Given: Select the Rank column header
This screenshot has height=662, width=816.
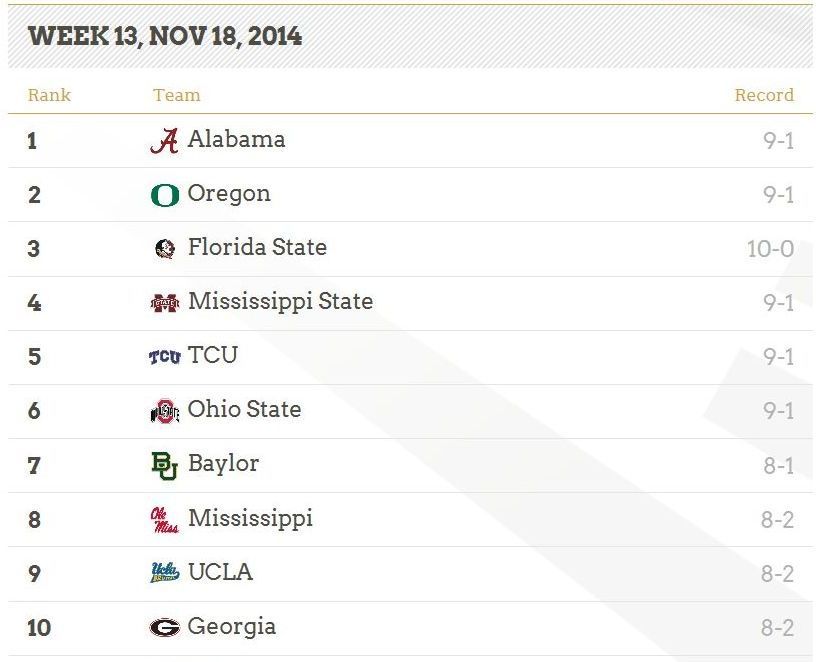Looking at the screenshot, I should [49, 95].
